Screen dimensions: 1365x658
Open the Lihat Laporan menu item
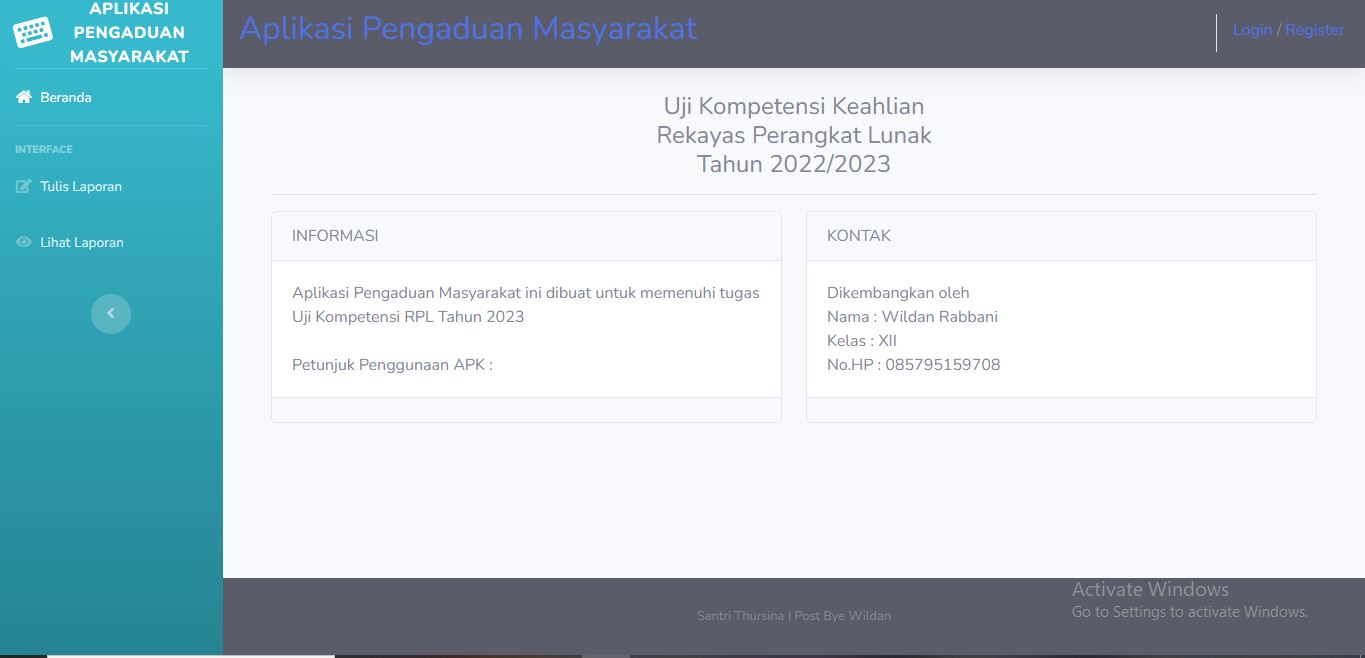point(111,242)
